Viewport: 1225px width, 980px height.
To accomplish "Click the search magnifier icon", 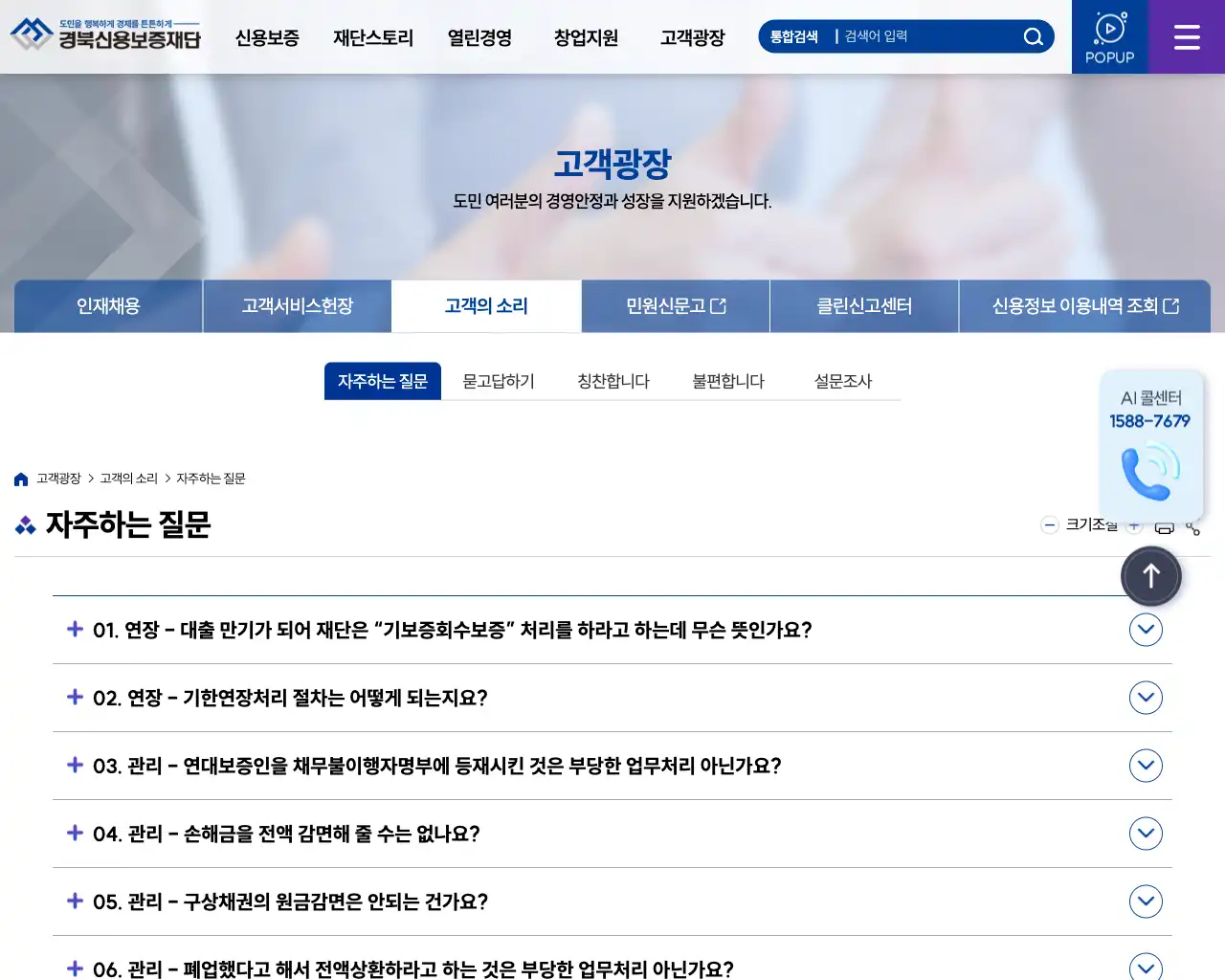I will click(x=1033, y=36).
